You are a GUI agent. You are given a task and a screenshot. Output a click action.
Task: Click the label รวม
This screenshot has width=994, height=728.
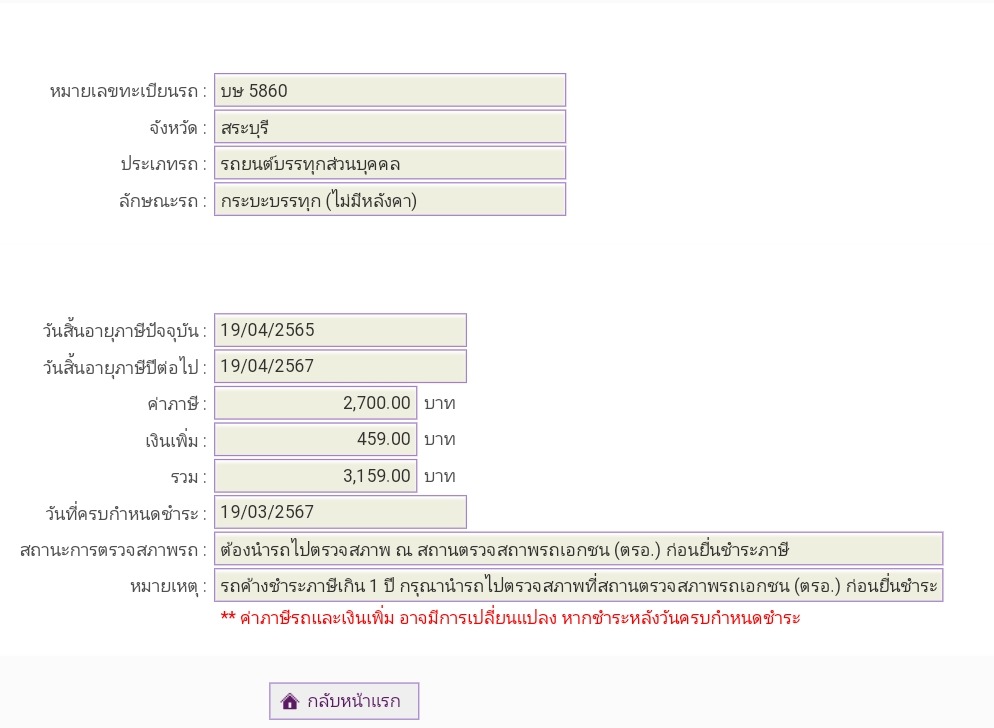pyautogui.click(x=189, y=477)
